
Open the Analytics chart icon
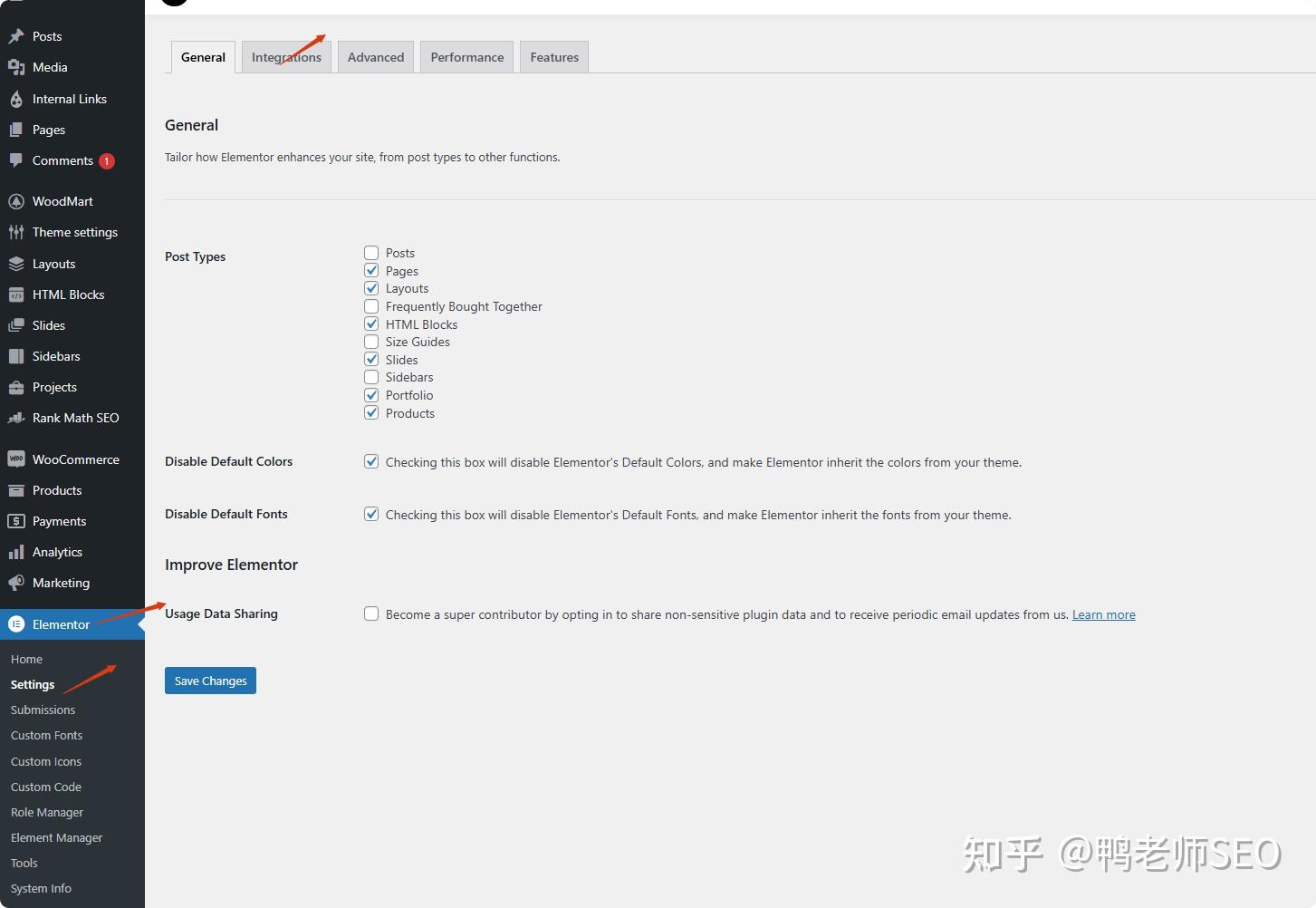click(x=16, y=551)
